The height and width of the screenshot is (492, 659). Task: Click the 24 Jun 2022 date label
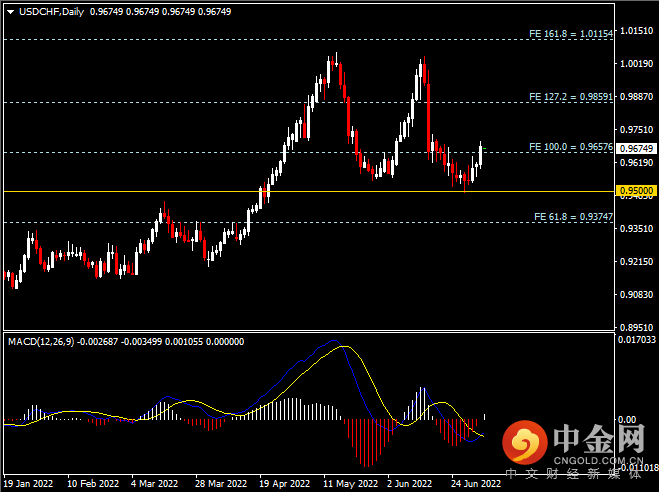pos(476,484)
